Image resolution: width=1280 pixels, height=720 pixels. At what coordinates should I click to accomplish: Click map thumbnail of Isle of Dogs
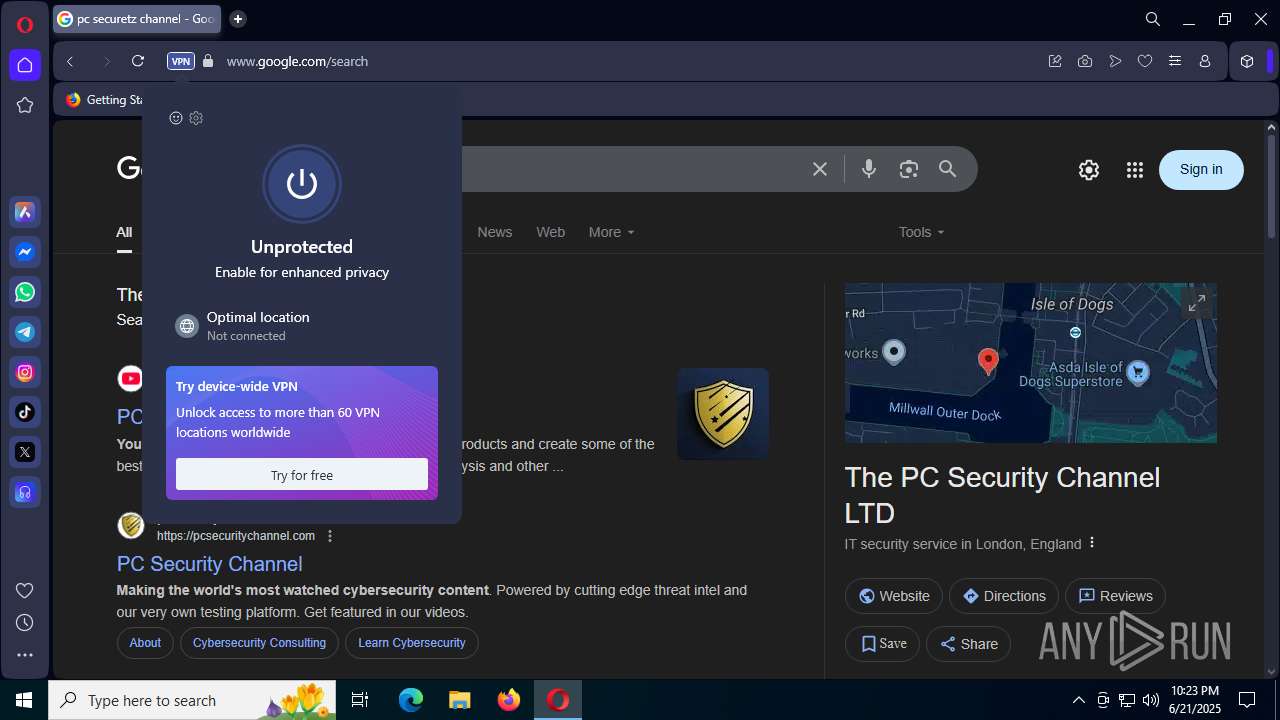(1031, 363)
